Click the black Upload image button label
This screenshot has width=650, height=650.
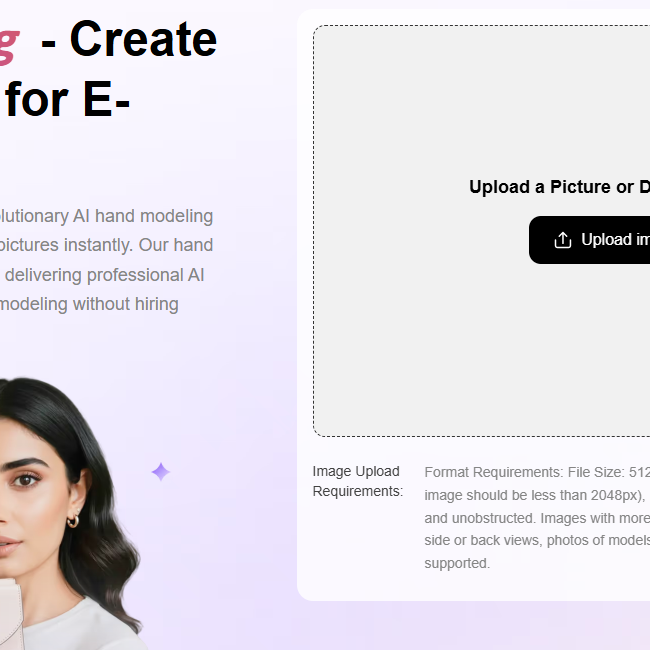[x=615, y=240]
